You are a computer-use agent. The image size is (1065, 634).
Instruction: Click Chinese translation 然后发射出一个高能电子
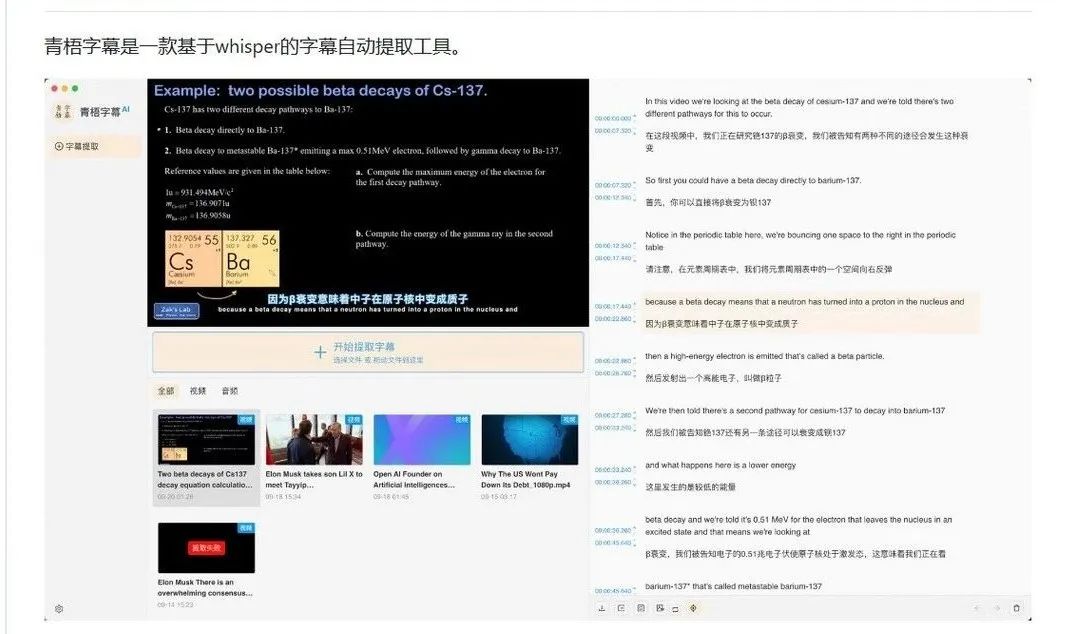pyautogui.click(x=713, y=378)
